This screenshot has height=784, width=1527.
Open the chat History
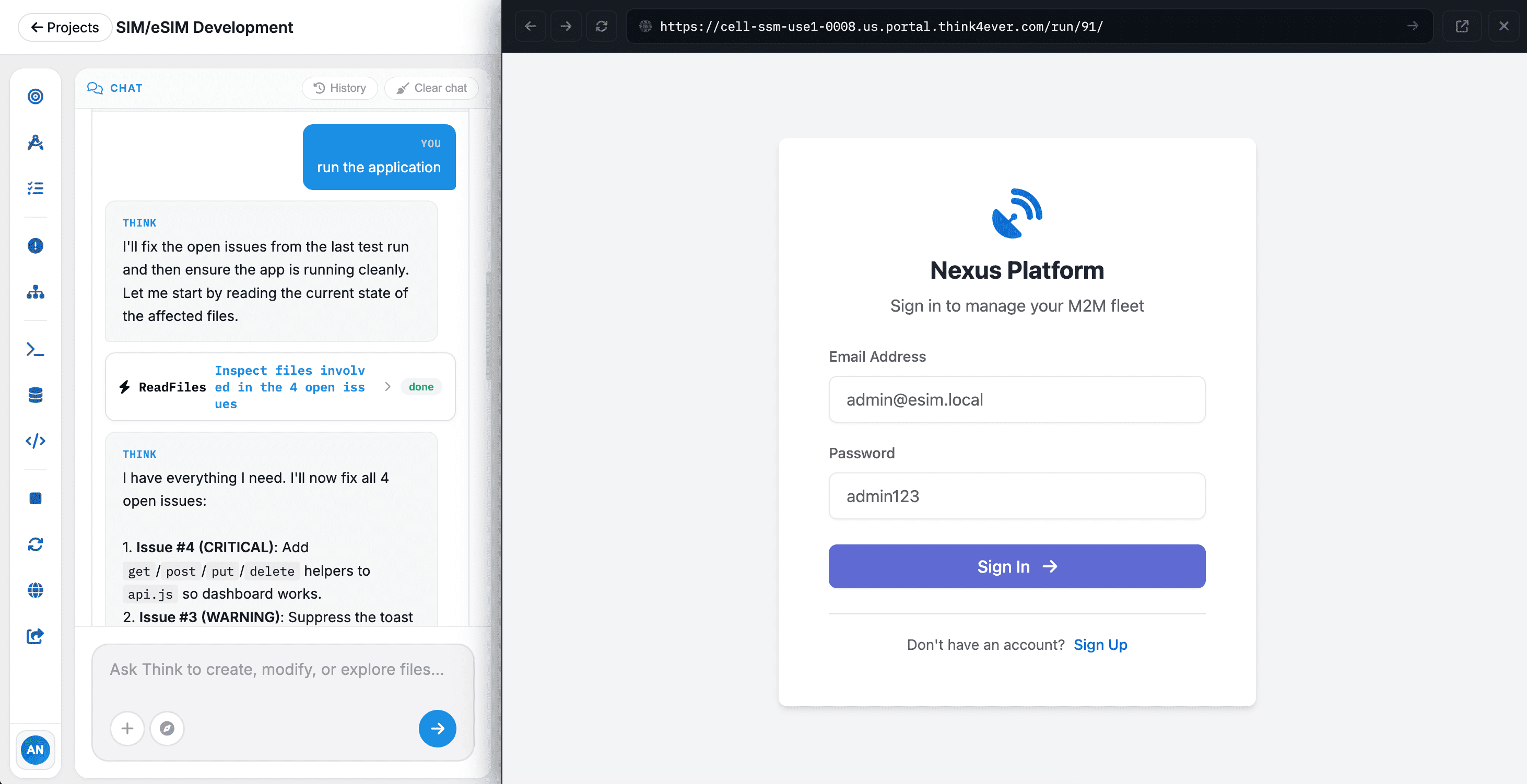point(339,88)
